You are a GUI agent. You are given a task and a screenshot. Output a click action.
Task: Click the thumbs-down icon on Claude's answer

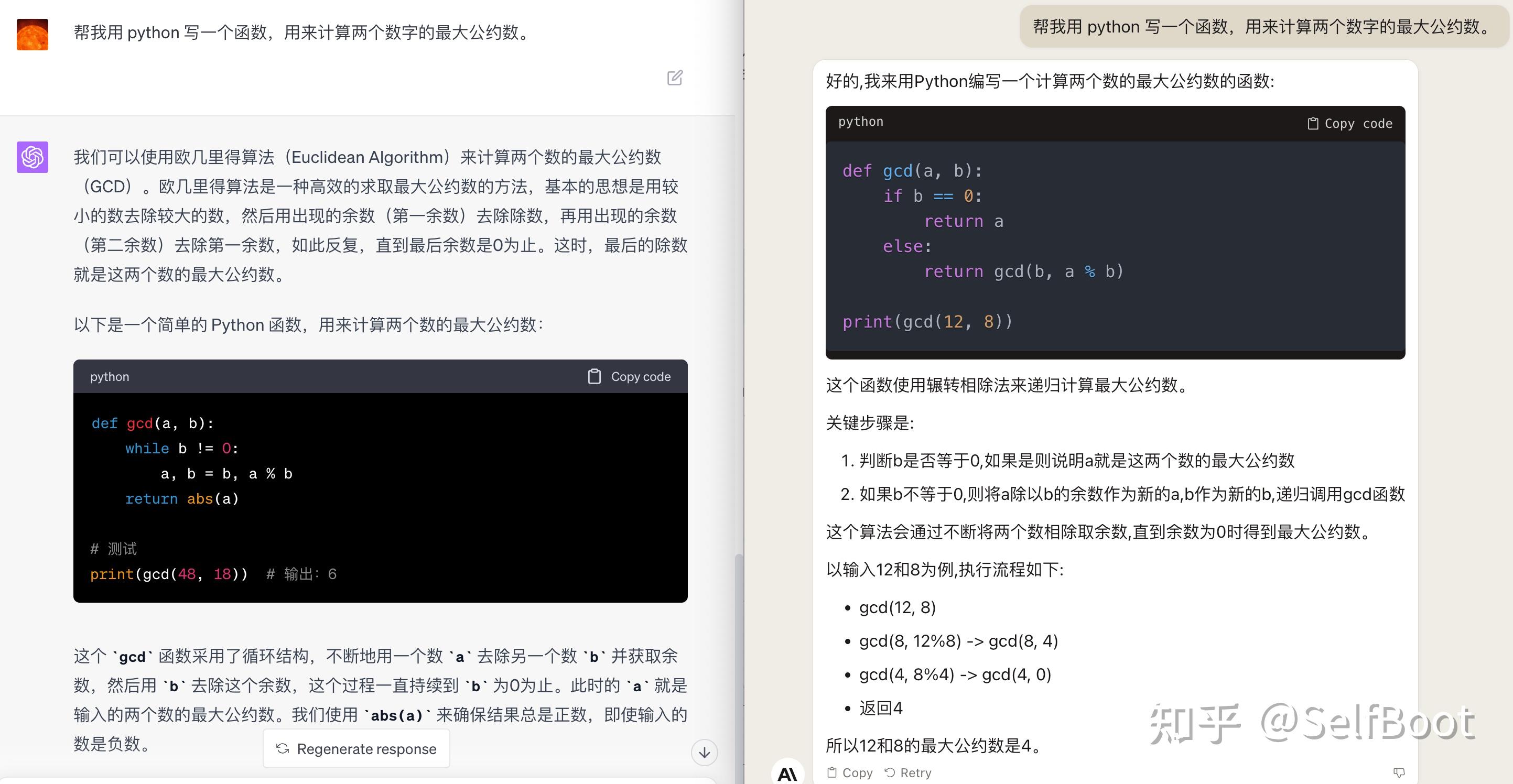[1399, 772]
